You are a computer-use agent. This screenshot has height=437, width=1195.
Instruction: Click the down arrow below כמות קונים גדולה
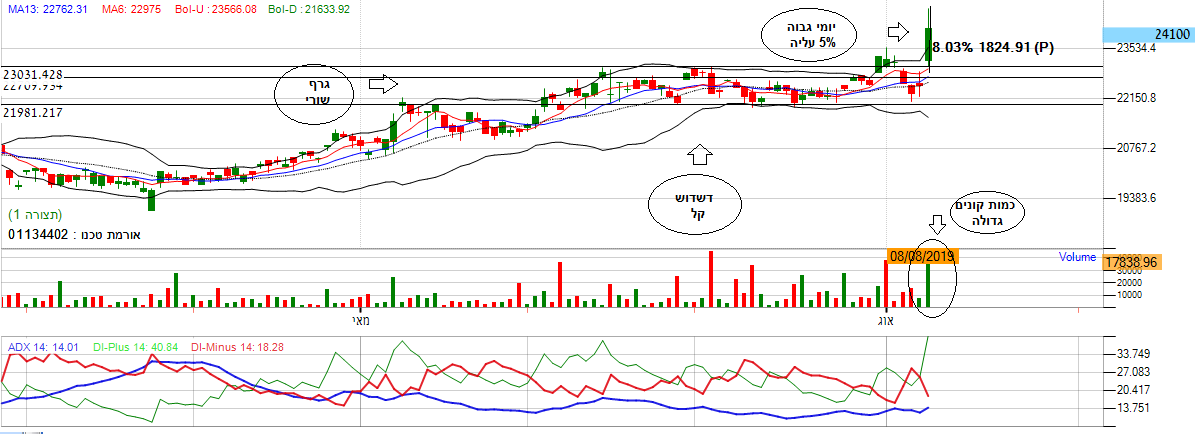(x=936, y=222)
